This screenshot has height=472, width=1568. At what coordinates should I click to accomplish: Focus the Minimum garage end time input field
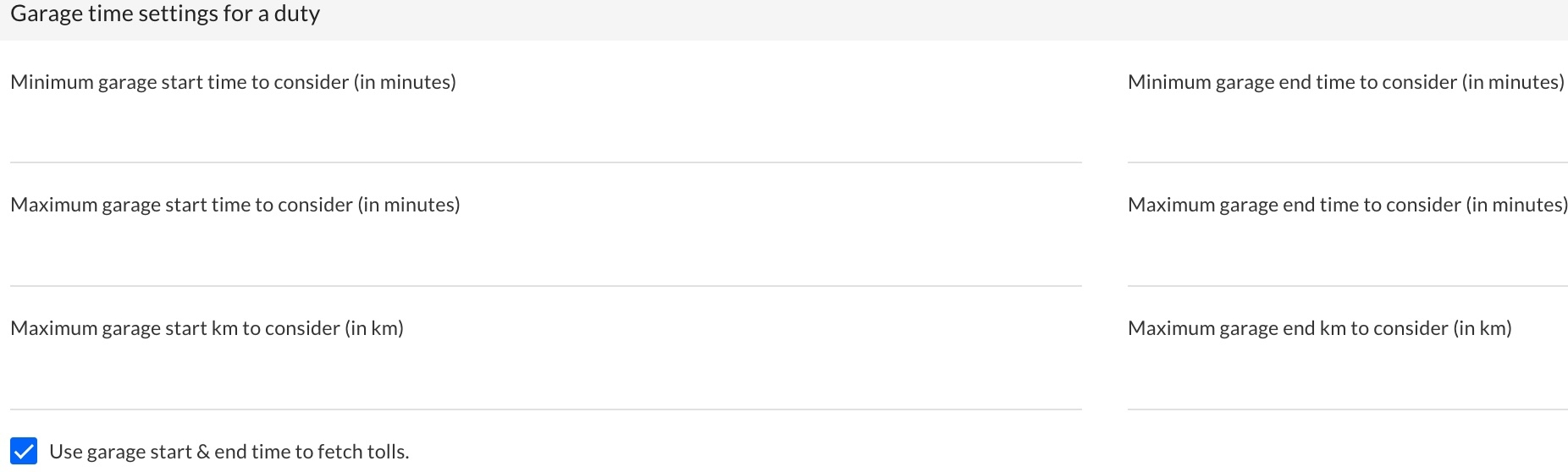pyautogui.click(x=1348, y=132)
